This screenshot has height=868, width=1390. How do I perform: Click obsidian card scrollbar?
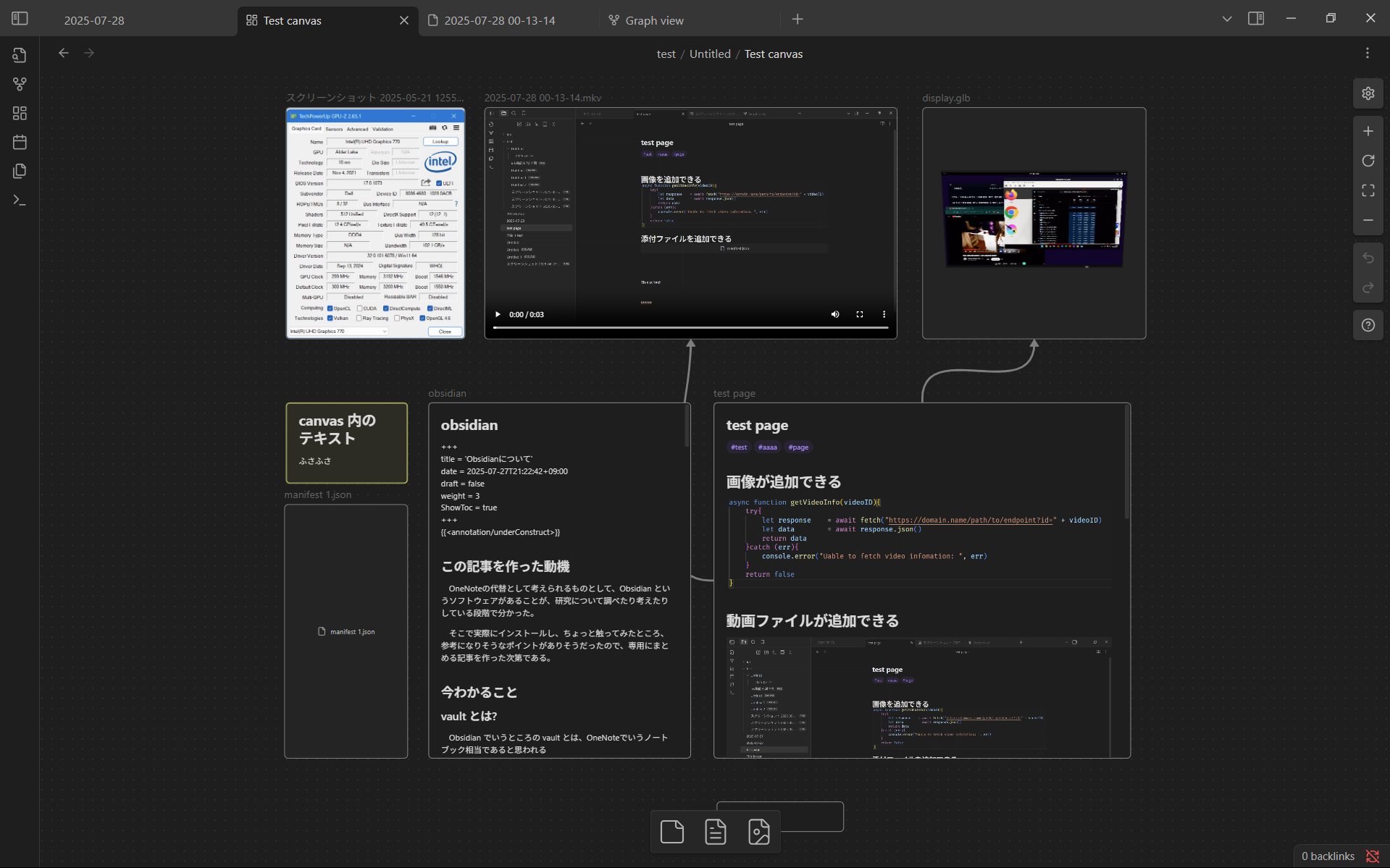coord(687,426)
